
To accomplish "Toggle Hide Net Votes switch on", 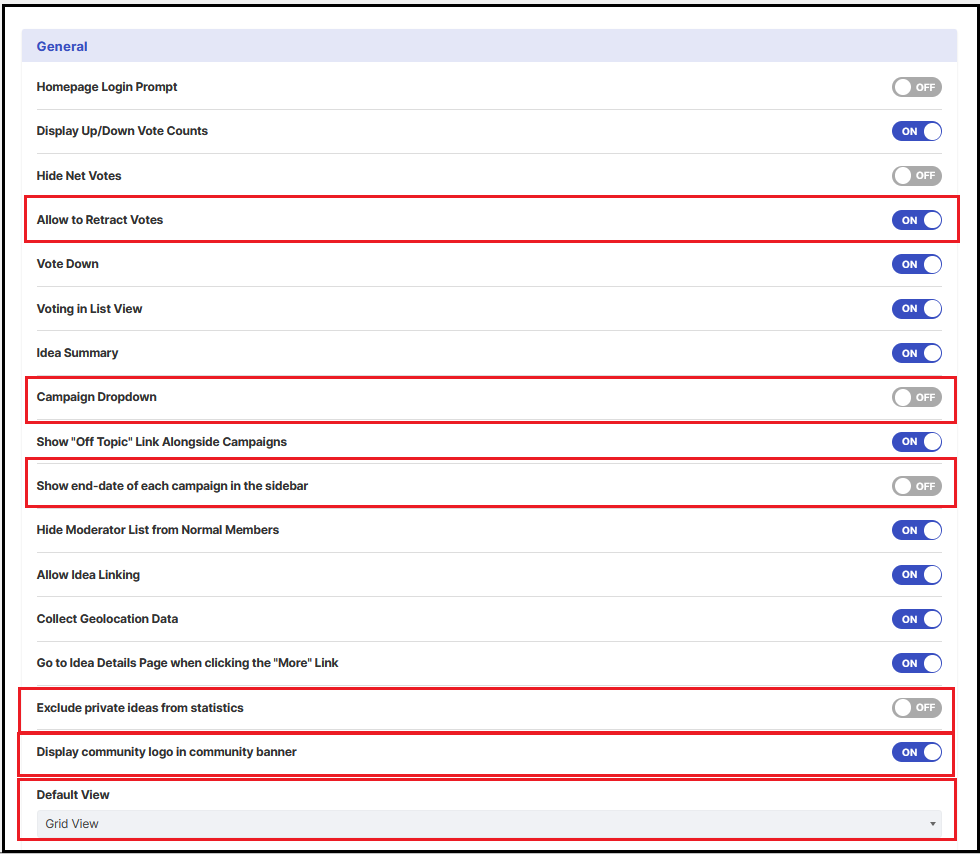I will coord(916,176).
